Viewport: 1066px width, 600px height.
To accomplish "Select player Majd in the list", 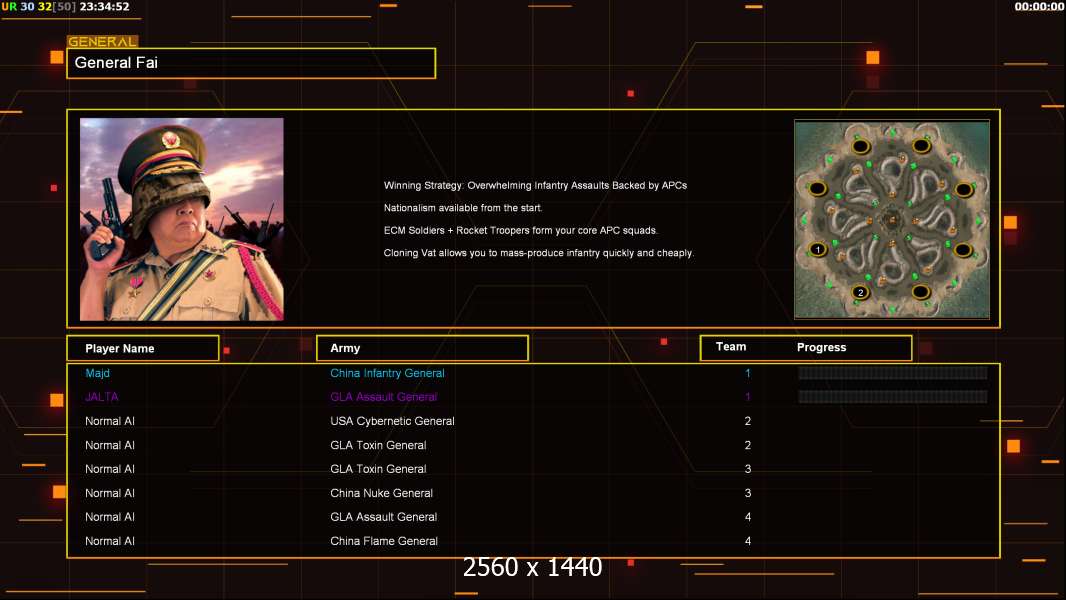I will coord(97,373).
